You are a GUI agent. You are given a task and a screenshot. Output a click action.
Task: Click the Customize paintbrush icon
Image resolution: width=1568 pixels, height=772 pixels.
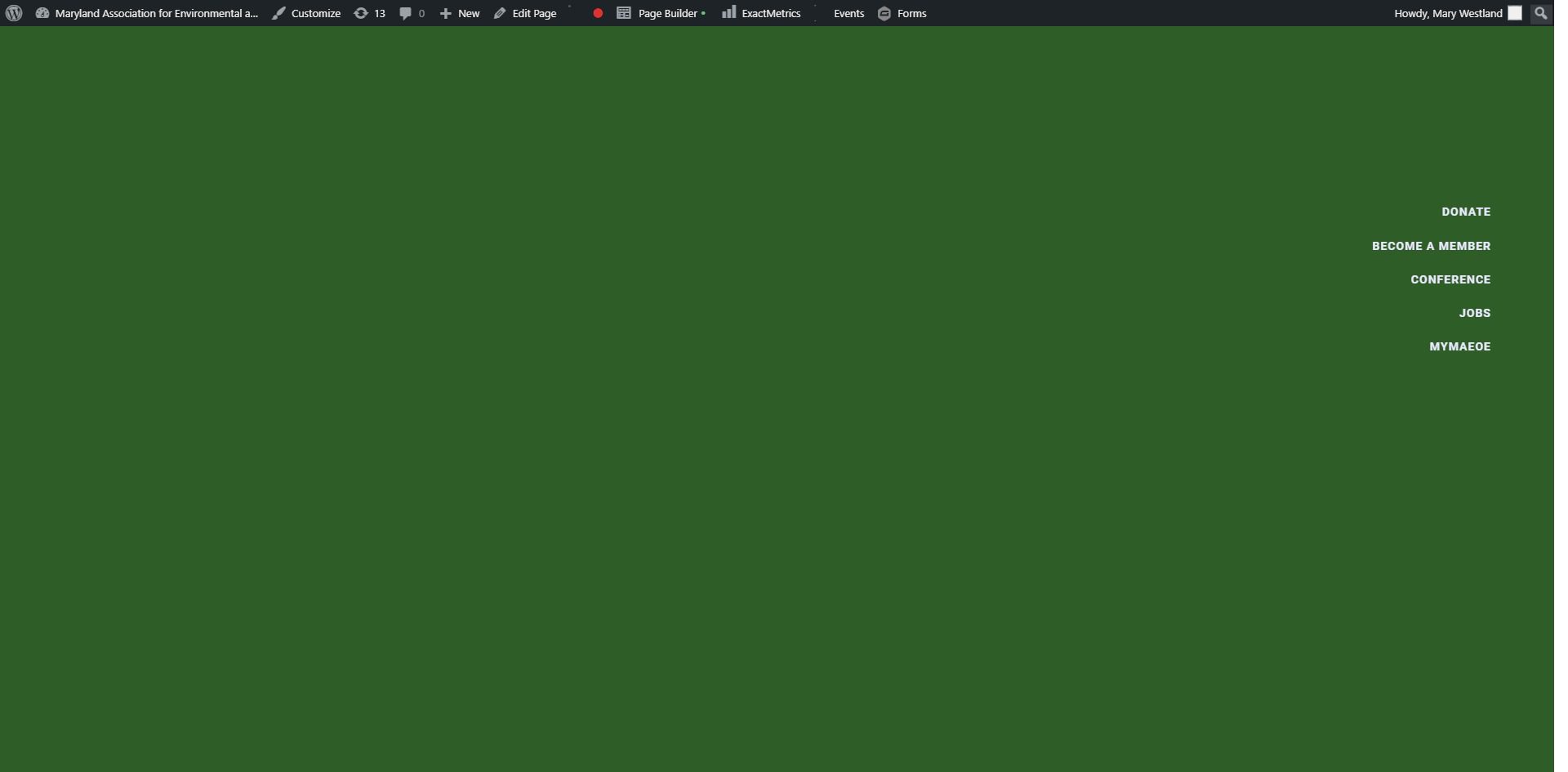click(279, 13)
